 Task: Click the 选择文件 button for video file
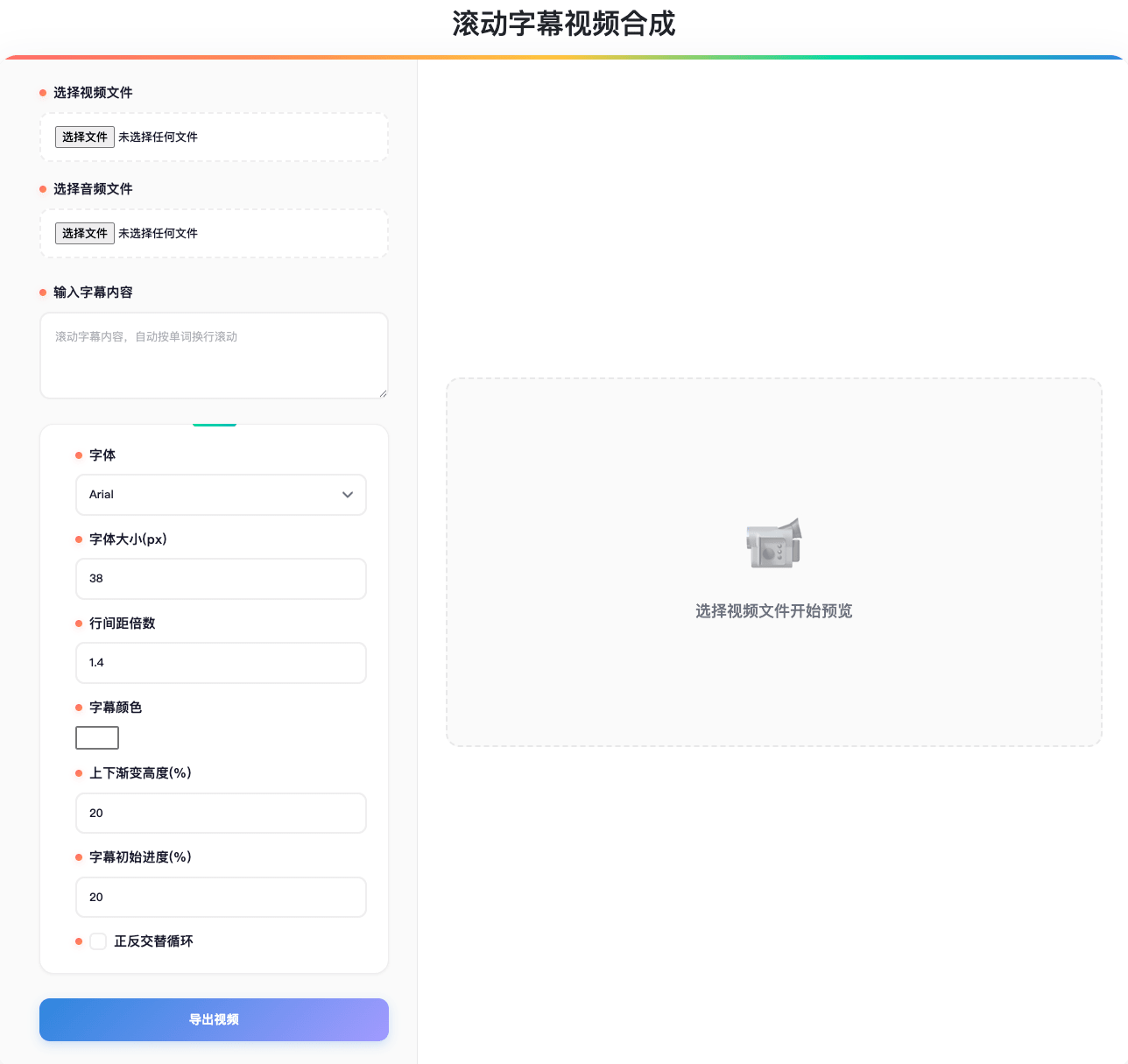[x=85, y=137]
